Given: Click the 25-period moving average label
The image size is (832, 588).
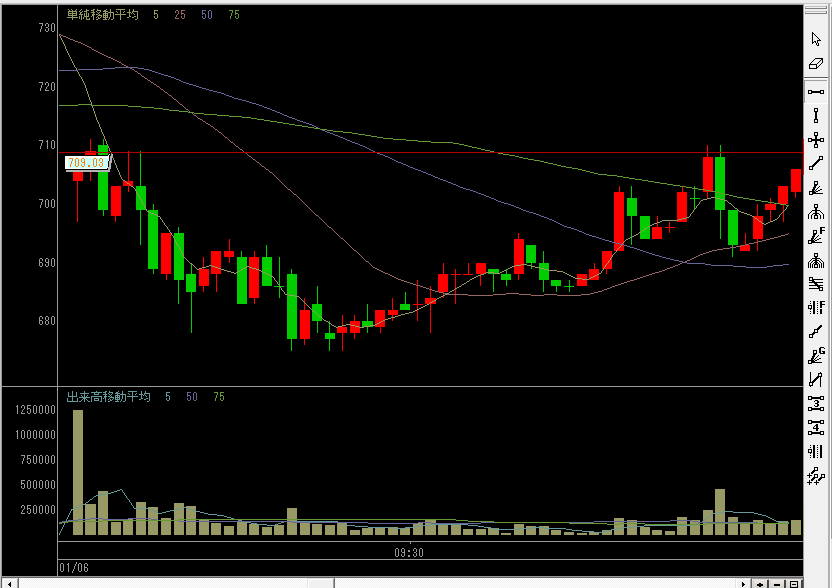Looking at the screenshot, I should pyautogui.click(x=180, y=15).
